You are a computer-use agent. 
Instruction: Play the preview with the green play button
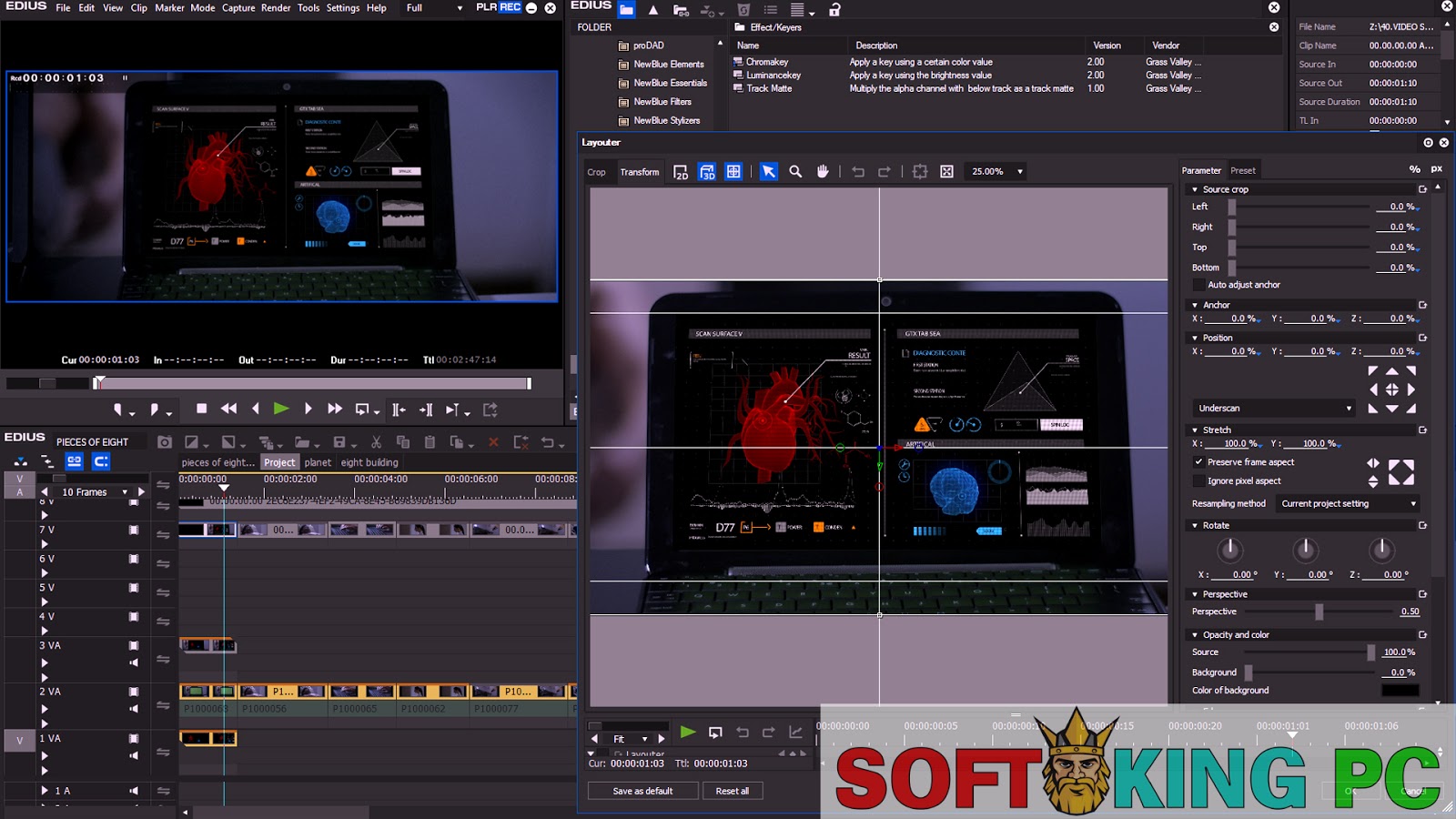pyautogui.click(x=281, y=409)
